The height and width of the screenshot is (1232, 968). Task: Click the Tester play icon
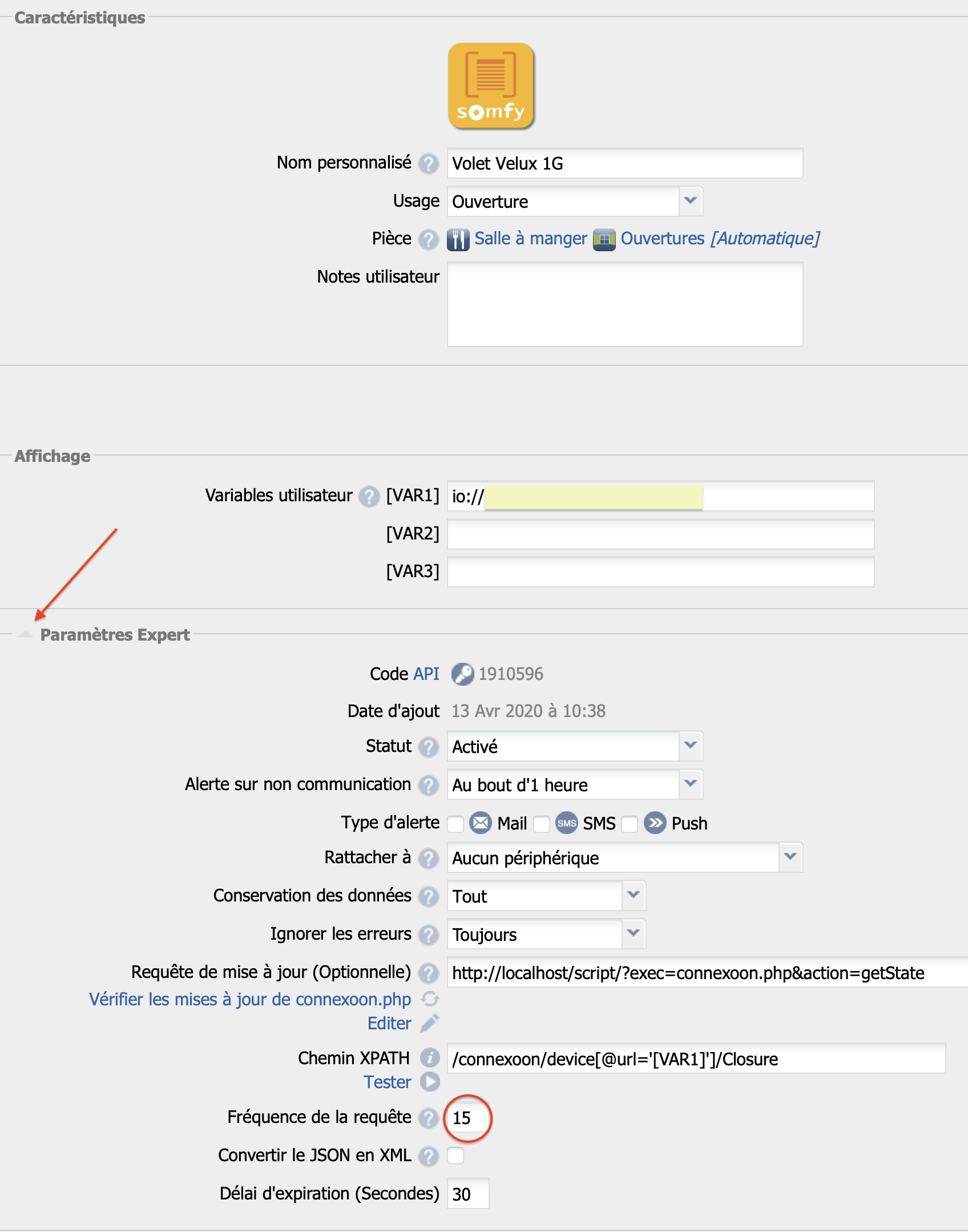(430, 1082)
